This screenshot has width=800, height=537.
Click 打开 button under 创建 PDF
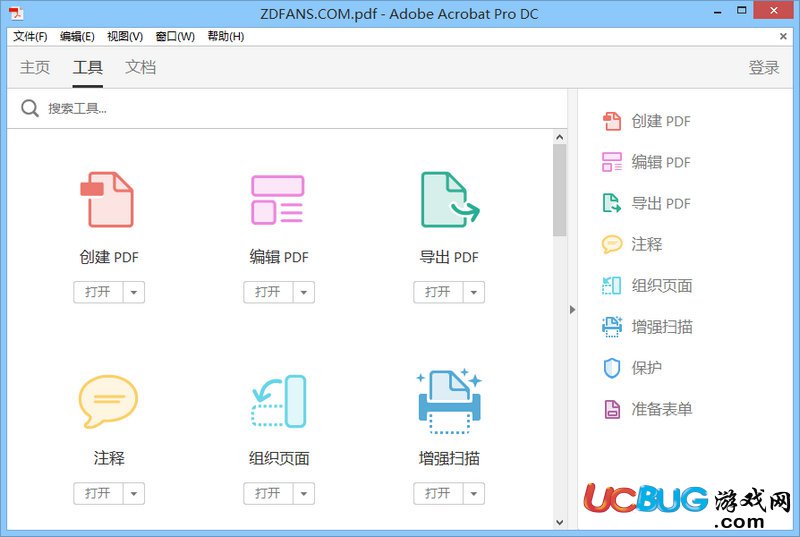(98, 292)
